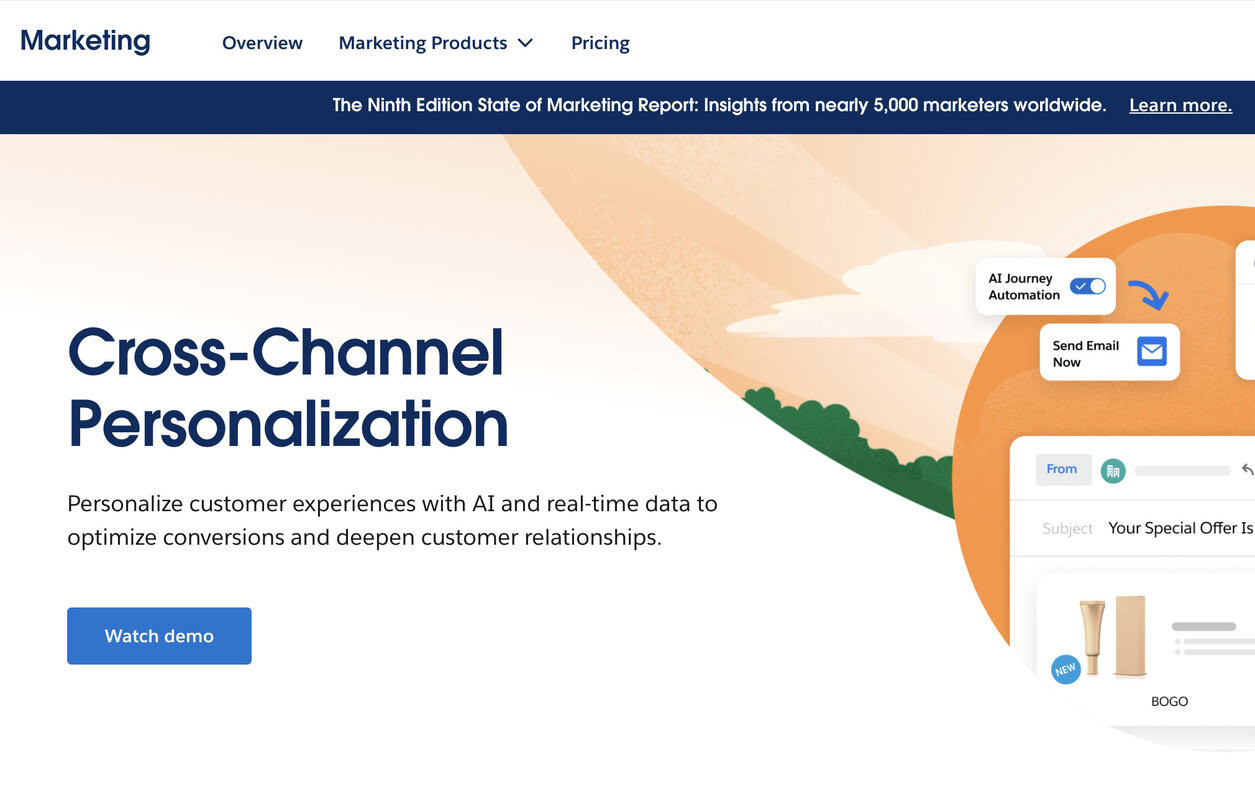Open the Marketing Products menu
The image size is (1255, 800).
tap(423, 42)
